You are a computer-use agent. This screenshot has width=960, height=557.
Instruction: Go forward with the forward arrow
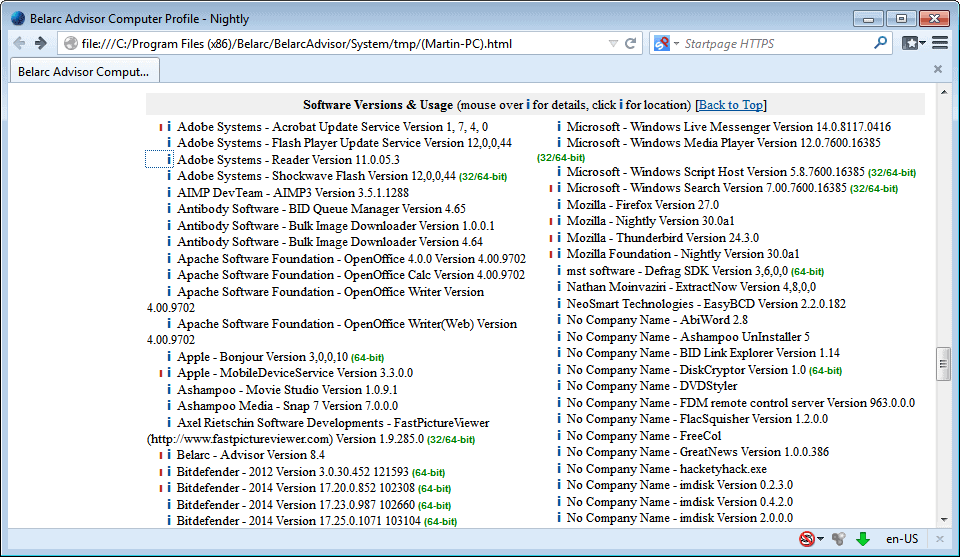click(41, 43)
